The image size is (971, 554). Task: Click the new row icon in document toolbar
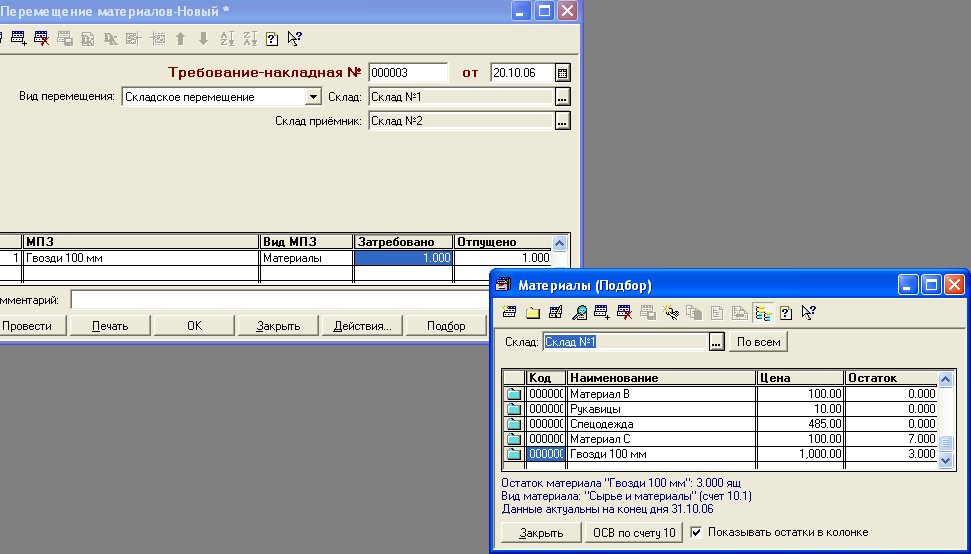[19, 38]
